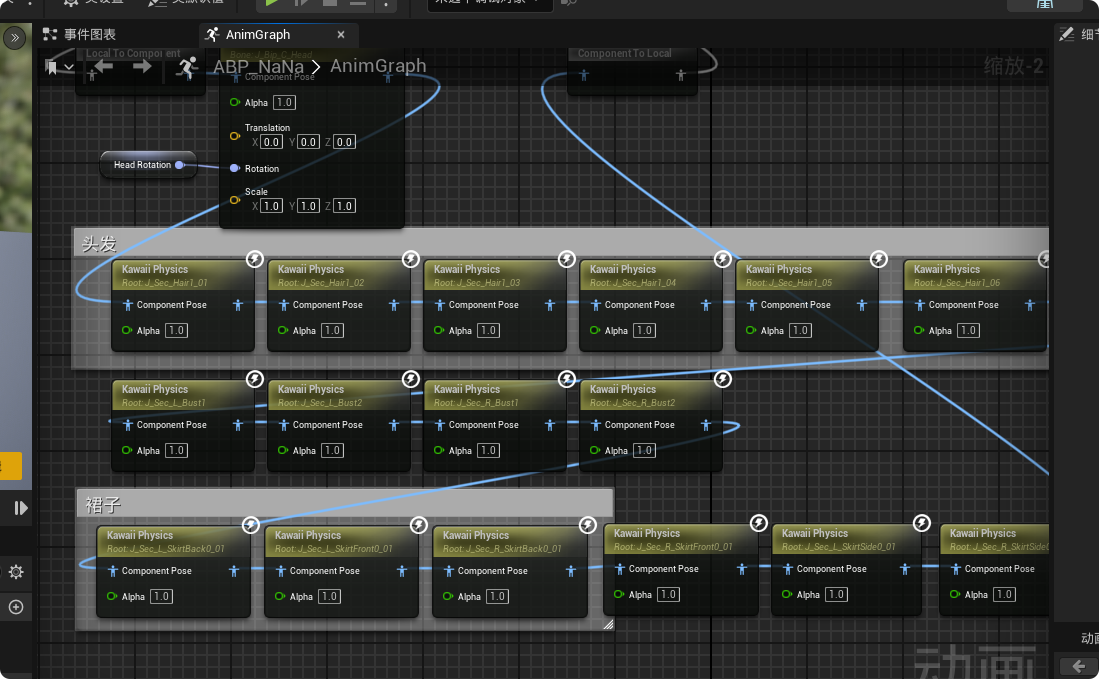Screen dimensions: 1099x679
Task: Go back with the left navigation arrow
Action: pos(104,67)
